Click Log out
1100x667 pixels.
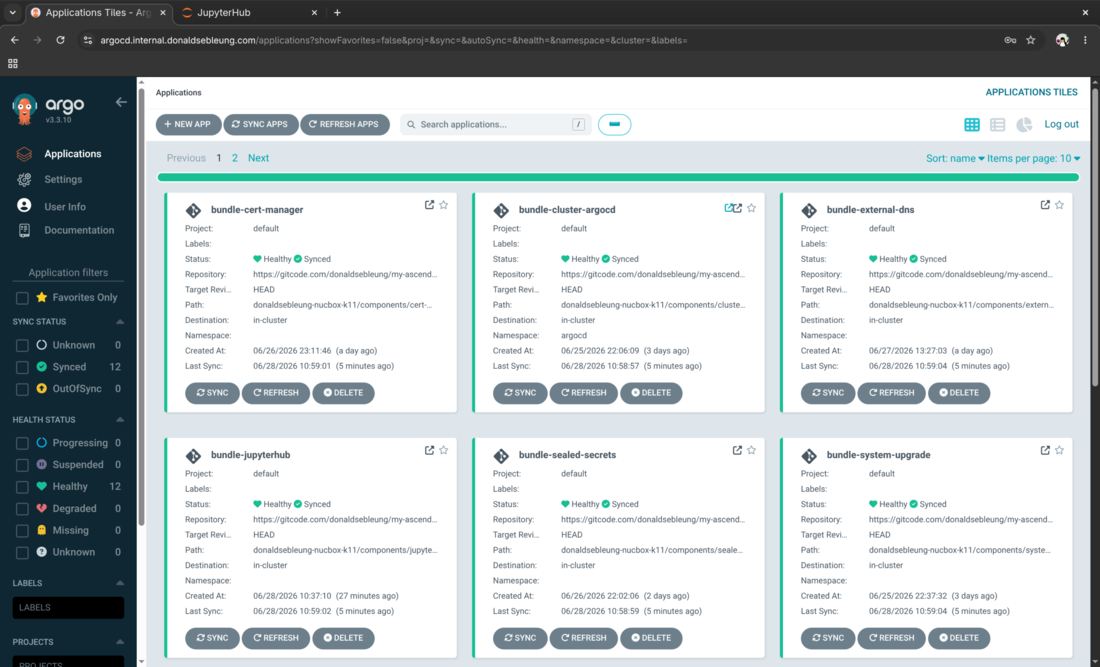click(x=1061, y=124)
